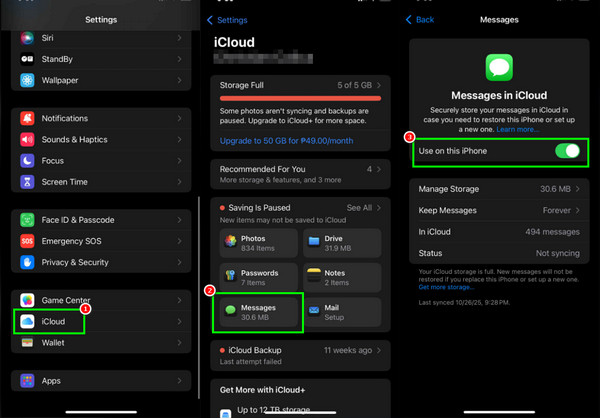Open Emergency SOS settings row
The image size is (600, 418).
[x=101, y=241]
